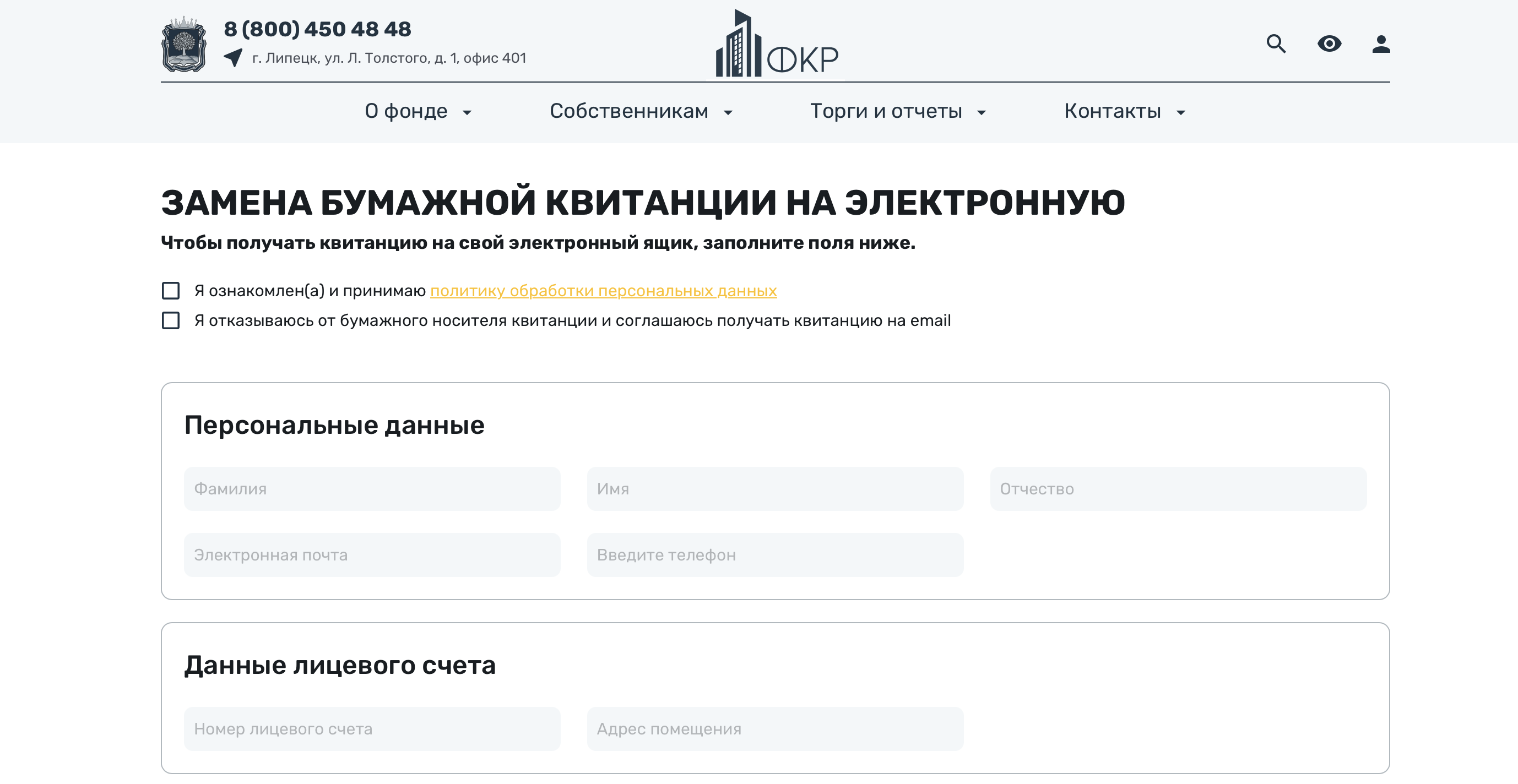Screen dimensions: 1518x784
Task: Open the user account profile icon
Action: pos(1381,43)
